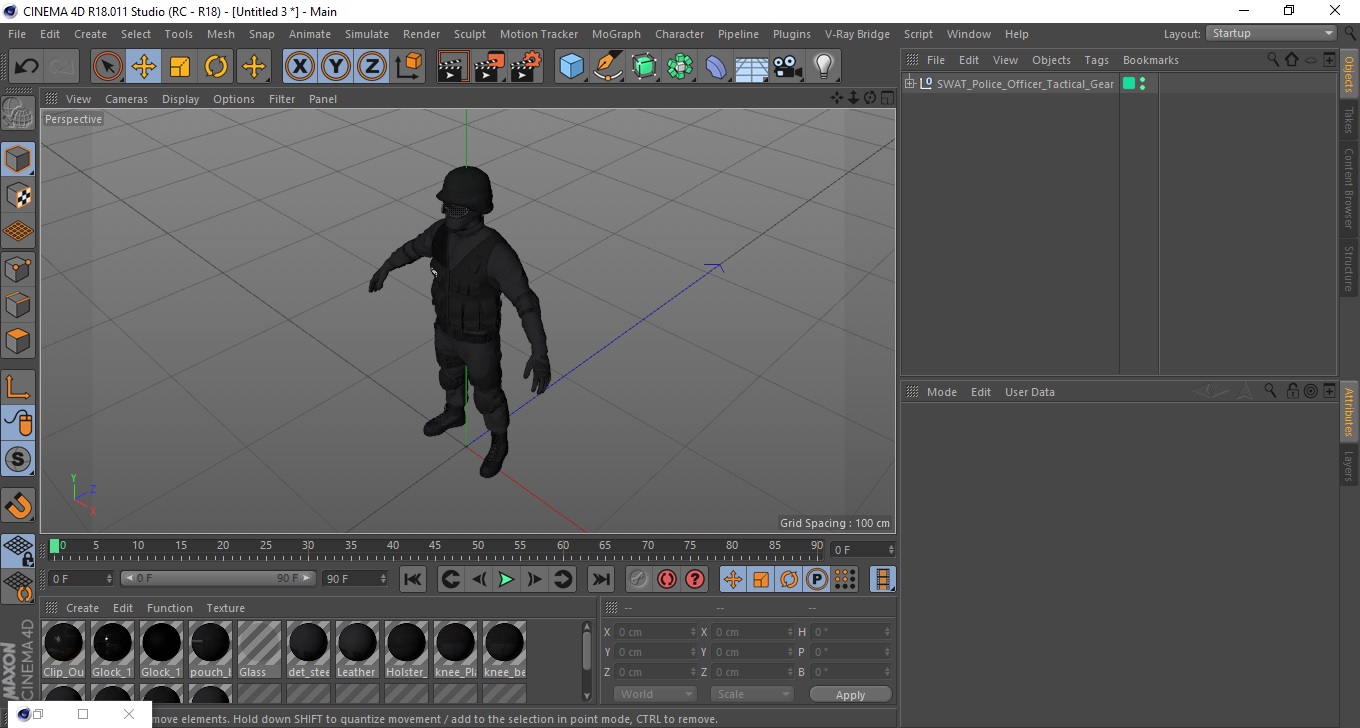This screenshot has height=728, width=1360.
Task: Click the timeline range slider bar
Action: click(218, 579)
